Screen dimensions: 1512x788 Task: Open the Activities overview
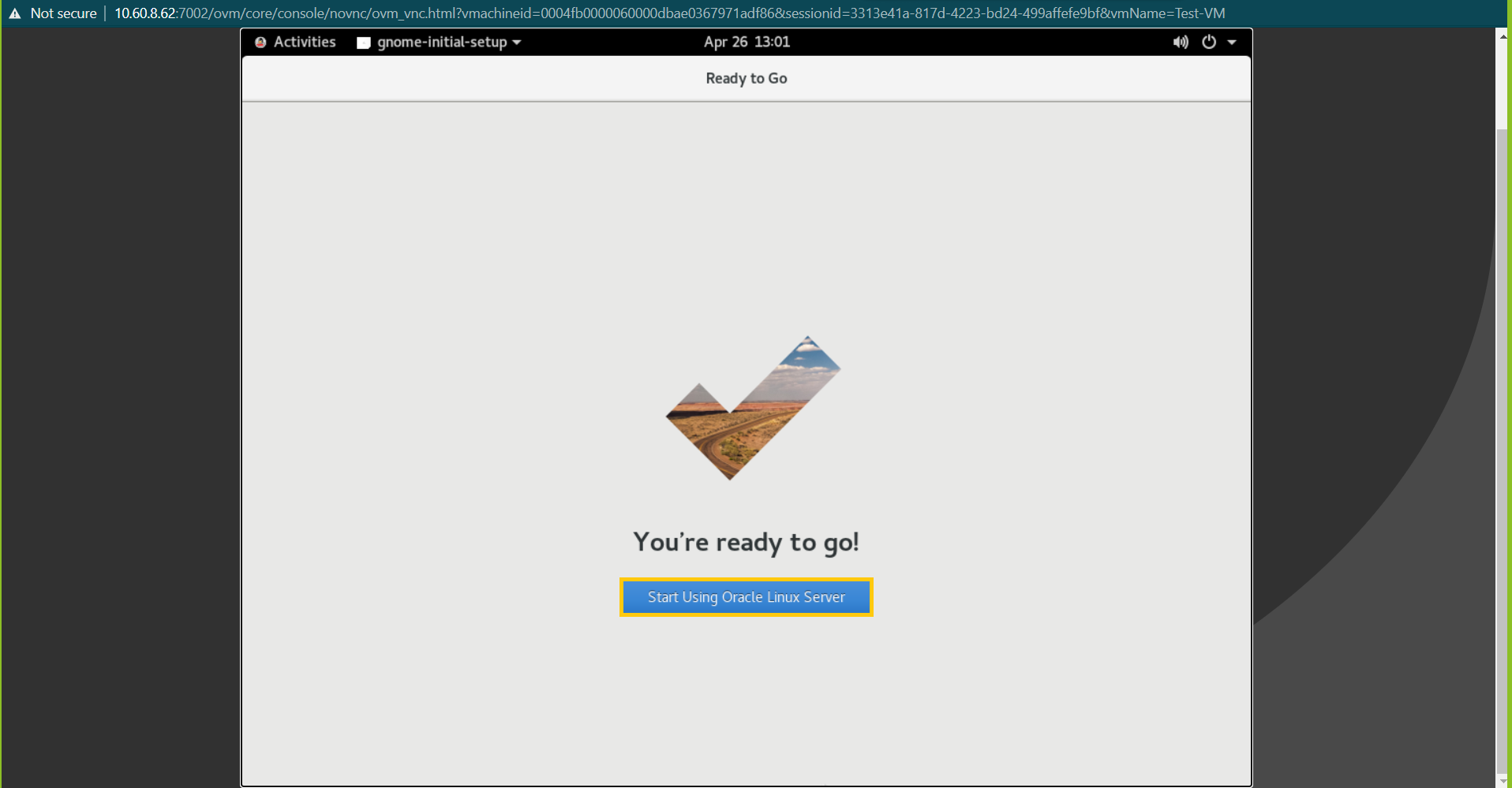(305, 42)
